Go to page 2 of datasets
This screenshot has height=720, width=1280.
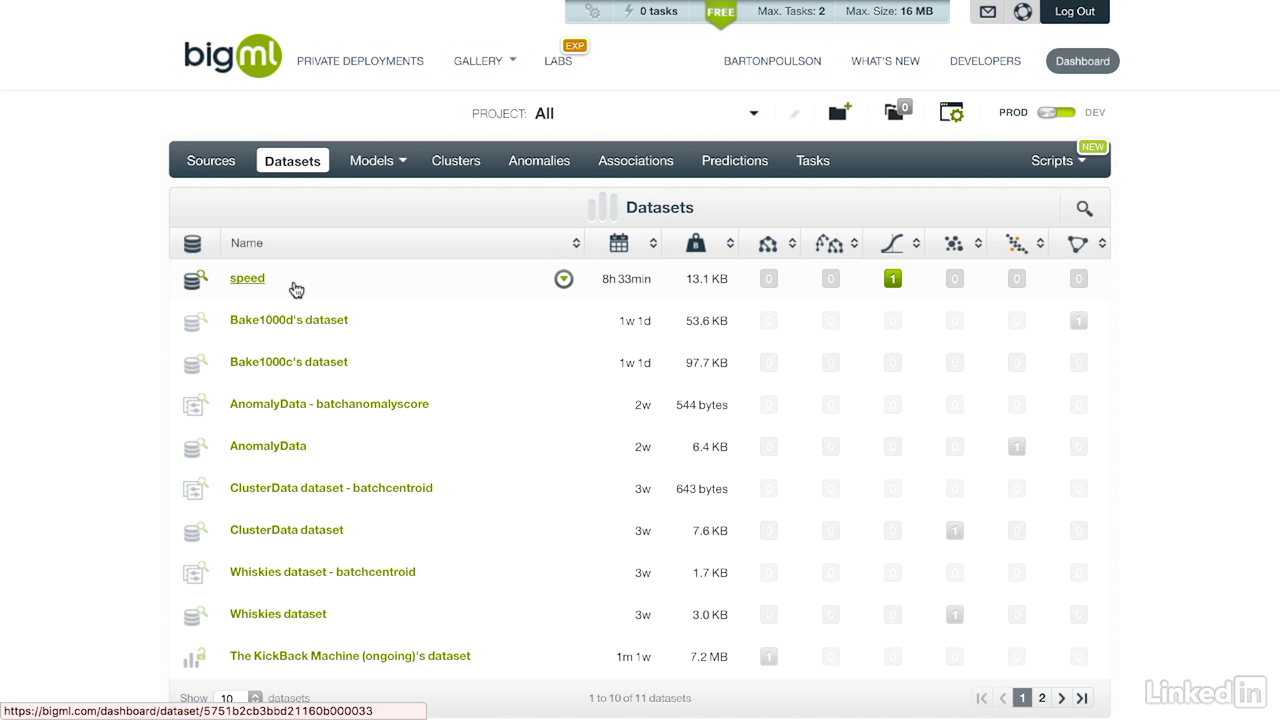tap(1042, 698)
